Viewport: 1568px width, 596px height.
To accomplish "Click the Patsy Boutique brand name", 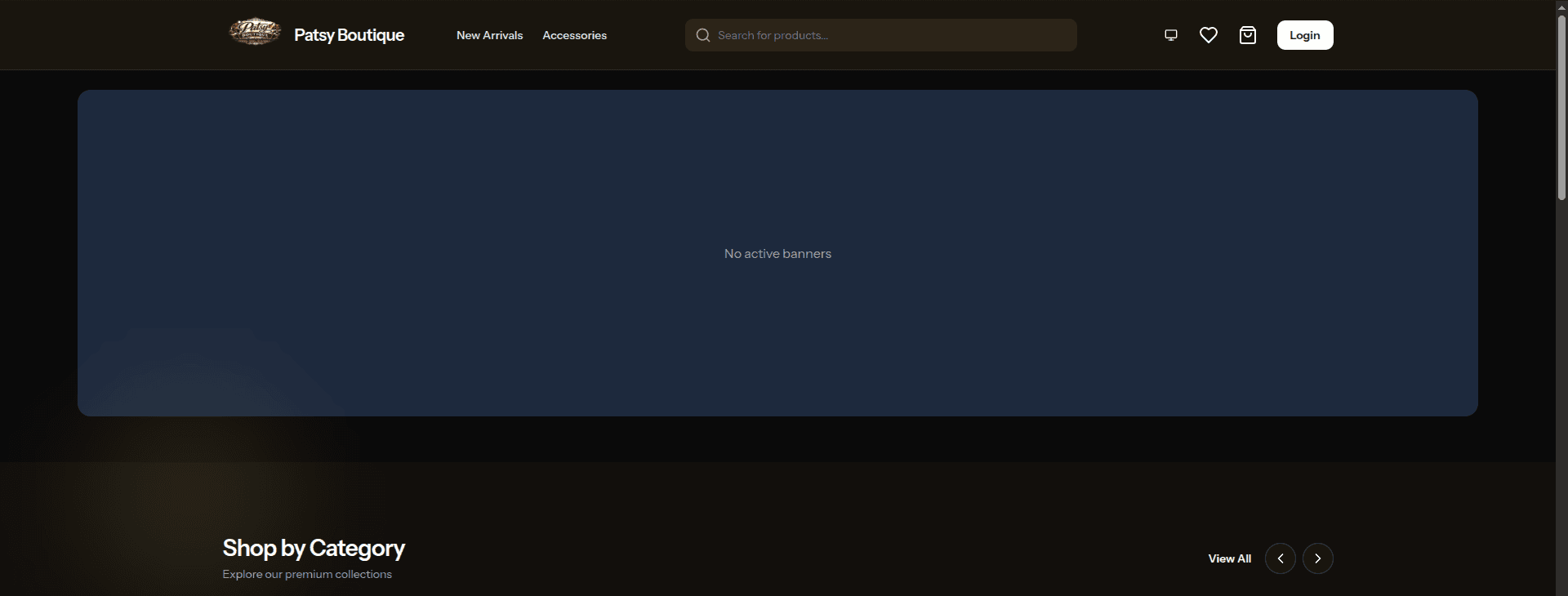I will pos(349,35).
